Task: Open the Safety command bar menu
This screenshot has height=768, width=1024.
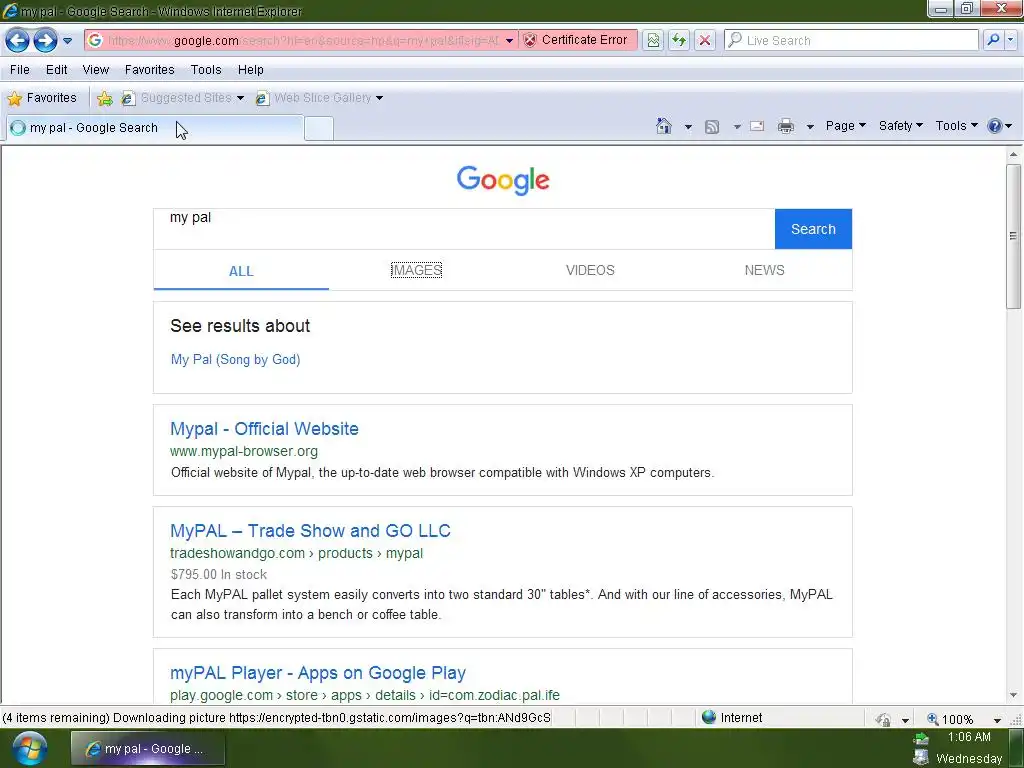Action: click(901, 126)
